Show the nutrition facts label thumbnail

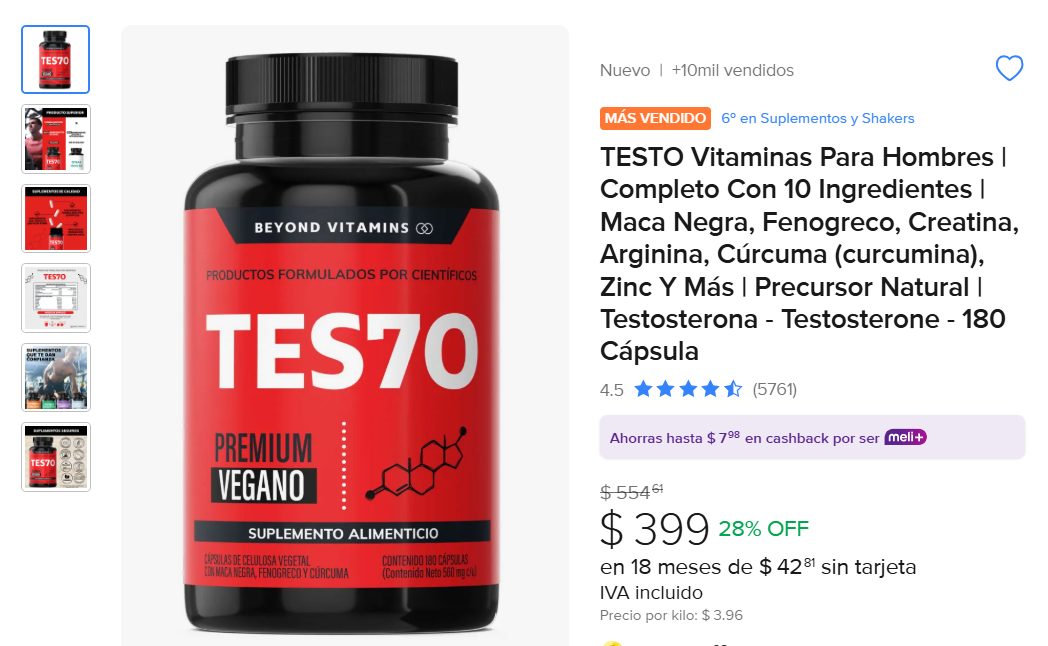55,298
